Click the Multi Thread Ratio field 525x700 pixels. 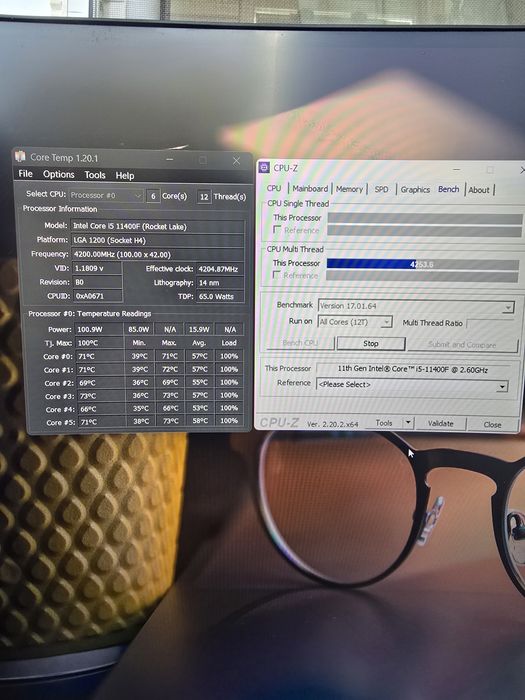tap(490, 323)
